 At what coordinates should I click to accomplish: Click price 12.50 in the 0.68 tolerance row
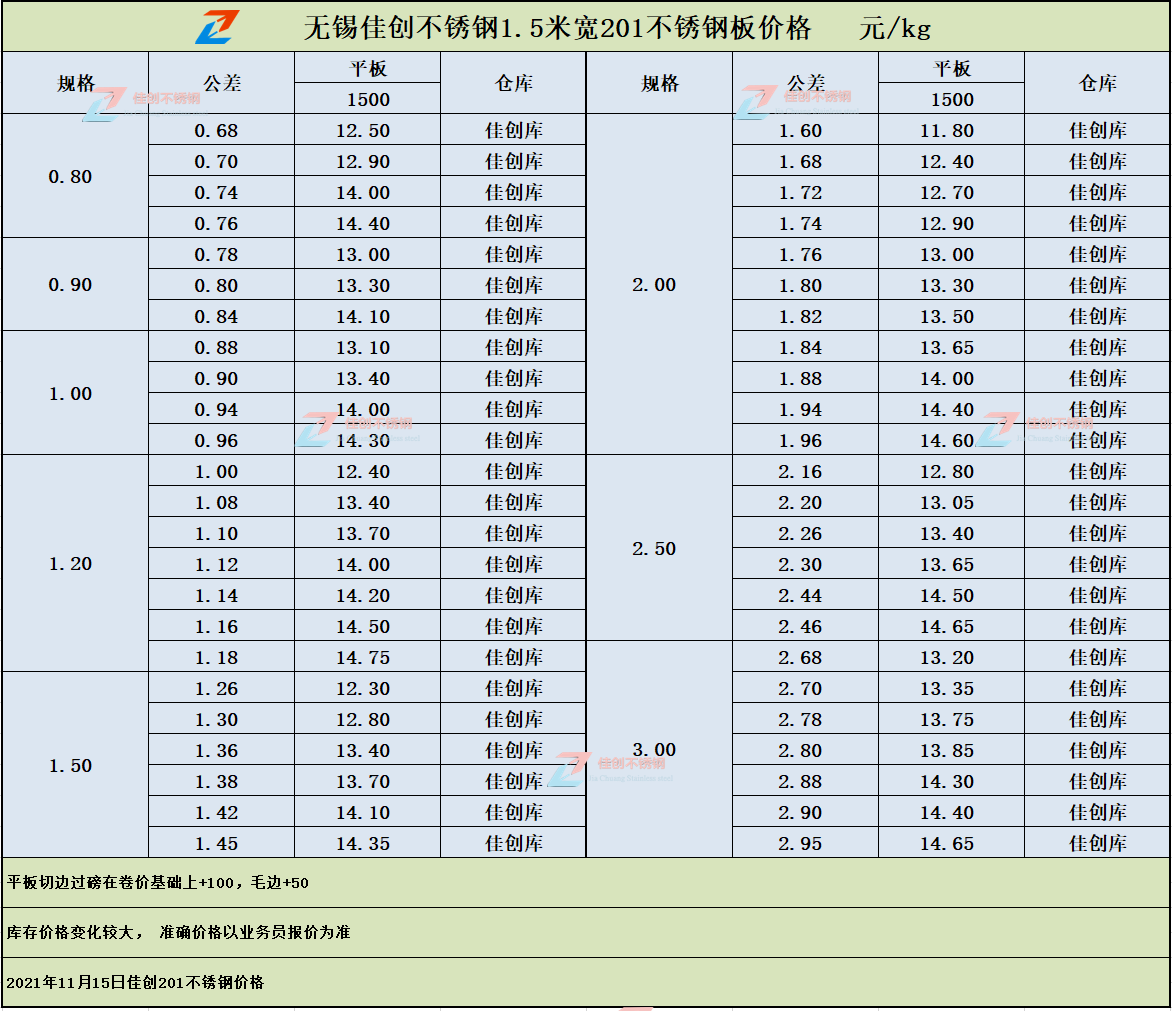coord(363,131)
